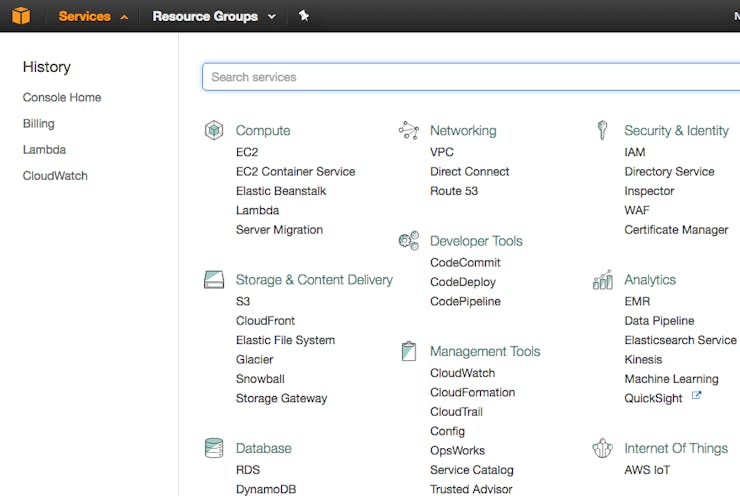Open CodeDeploy

click(x=462, y=282)
